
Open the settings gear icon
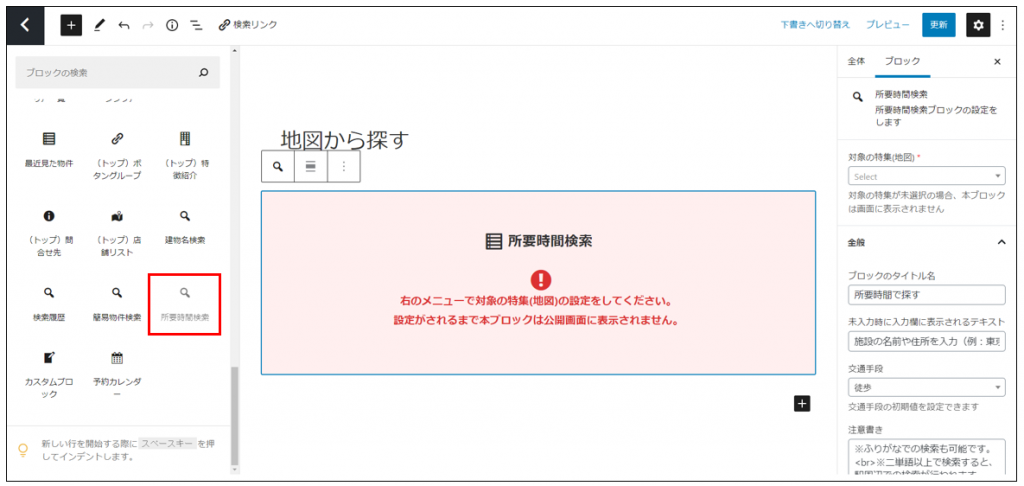click(977, 25)
